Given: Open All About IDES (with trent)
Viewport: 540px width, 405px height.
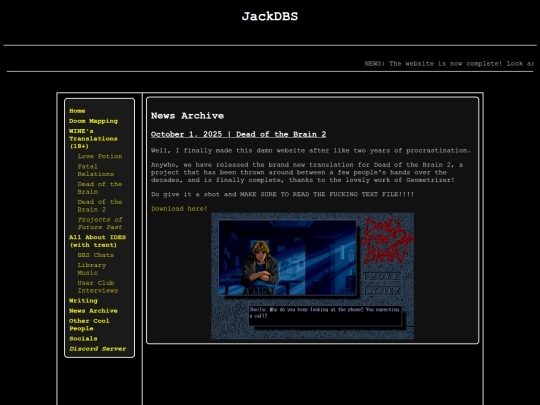Looking at the screenshot, I should (x=97, y=241).
